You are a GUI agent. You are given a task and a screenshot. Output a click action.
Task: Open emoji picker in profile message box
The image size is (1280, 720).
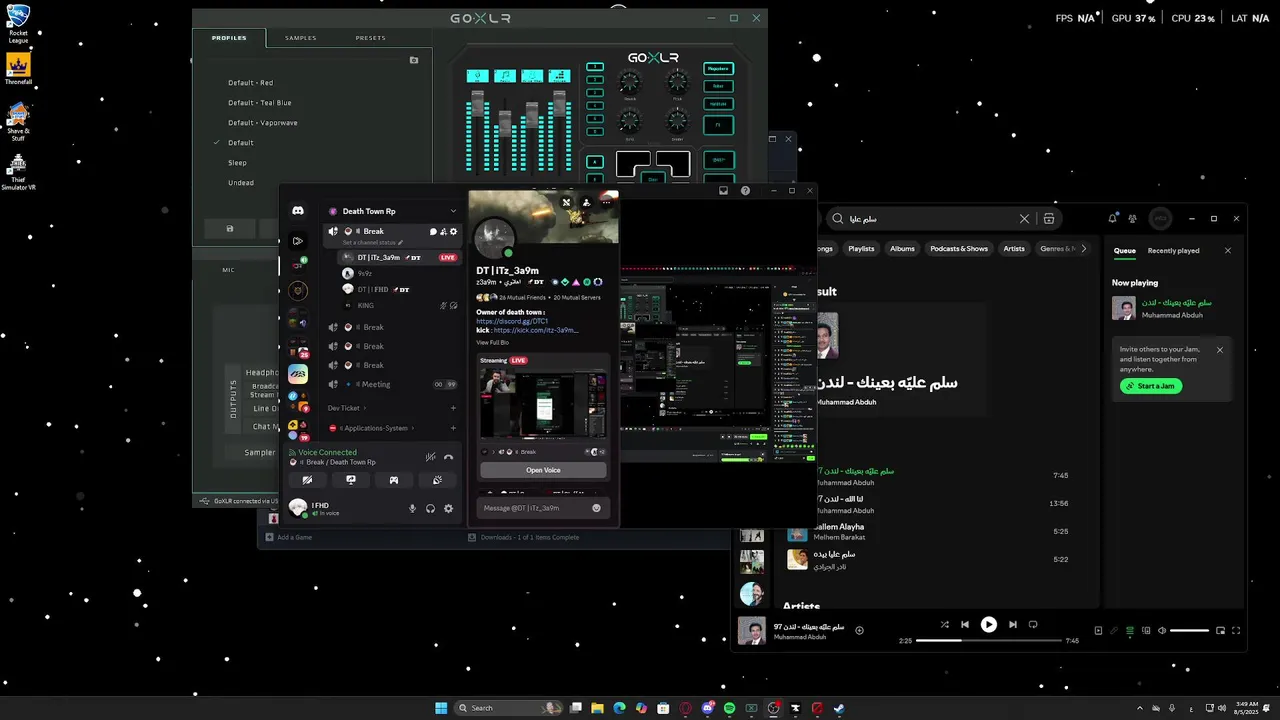(x=597, y=508)
